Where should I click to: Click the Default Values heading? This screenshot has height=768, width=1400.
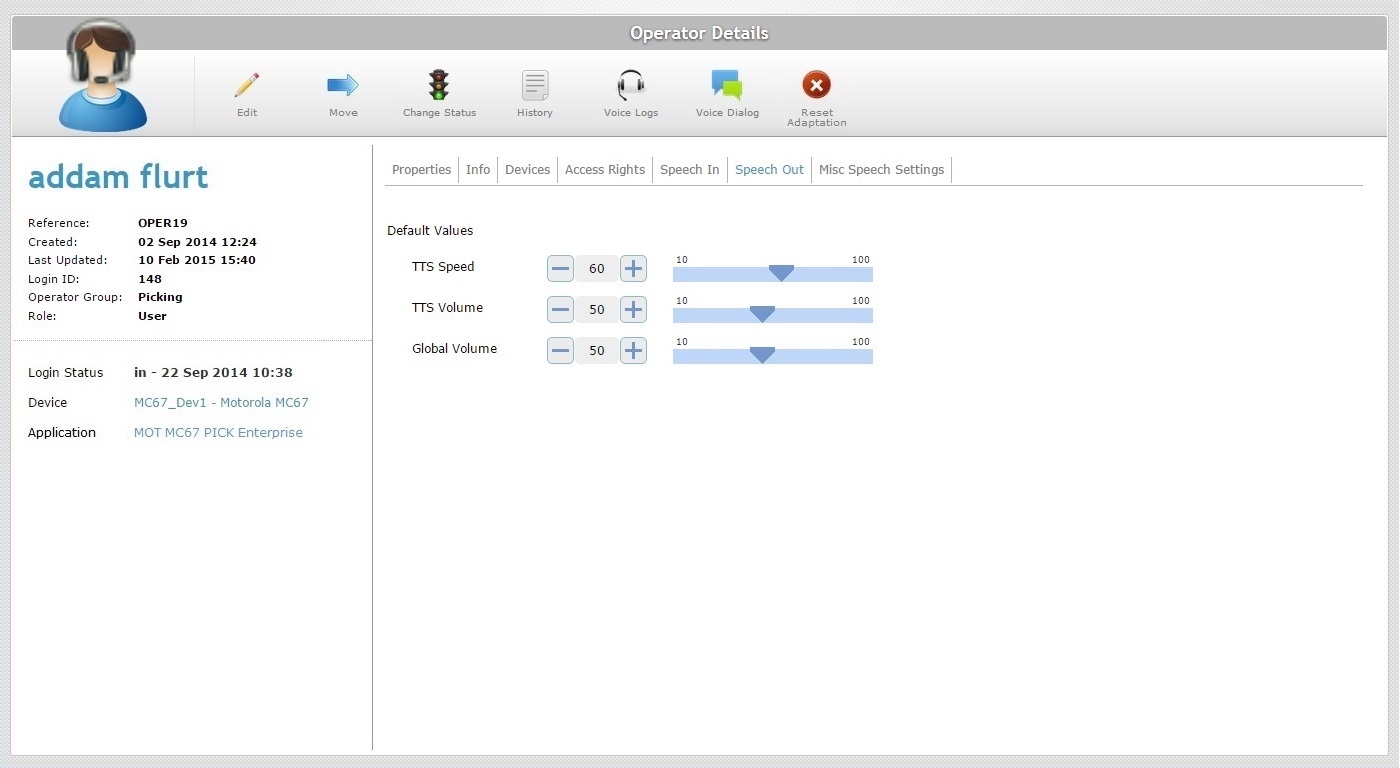[430, 231]
